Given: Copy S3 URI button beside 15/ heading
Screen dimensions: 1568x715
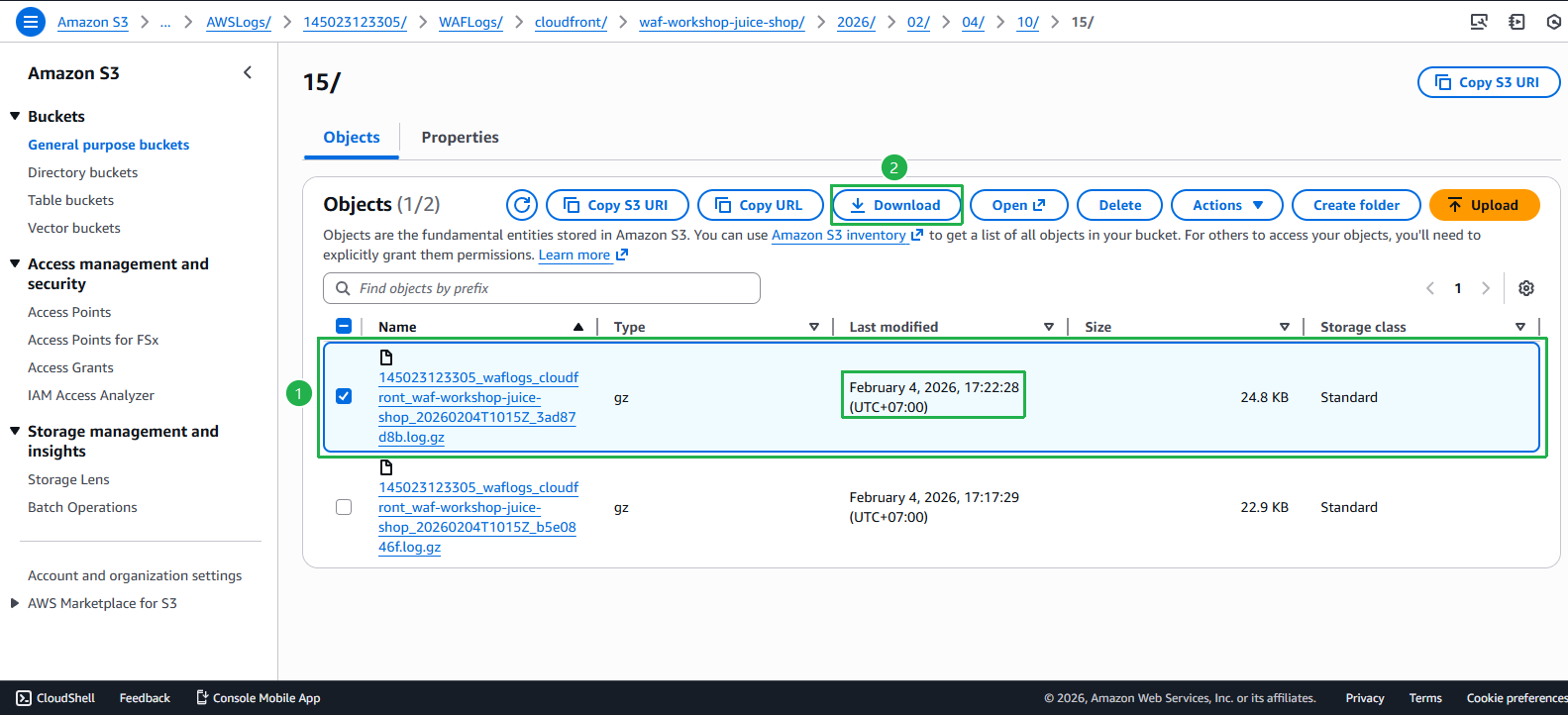Looking at the screenshot, I should click(x=1489, y=82).
